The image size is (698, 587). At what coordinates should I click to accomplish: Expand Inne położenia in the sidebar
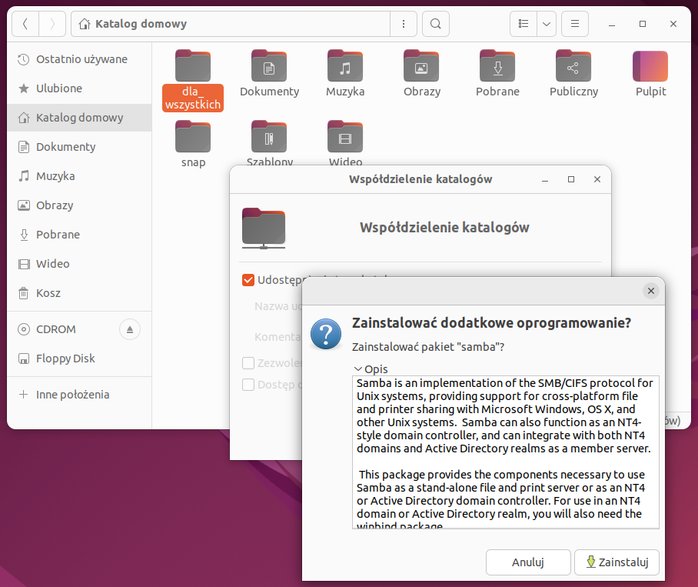point(64,394)
